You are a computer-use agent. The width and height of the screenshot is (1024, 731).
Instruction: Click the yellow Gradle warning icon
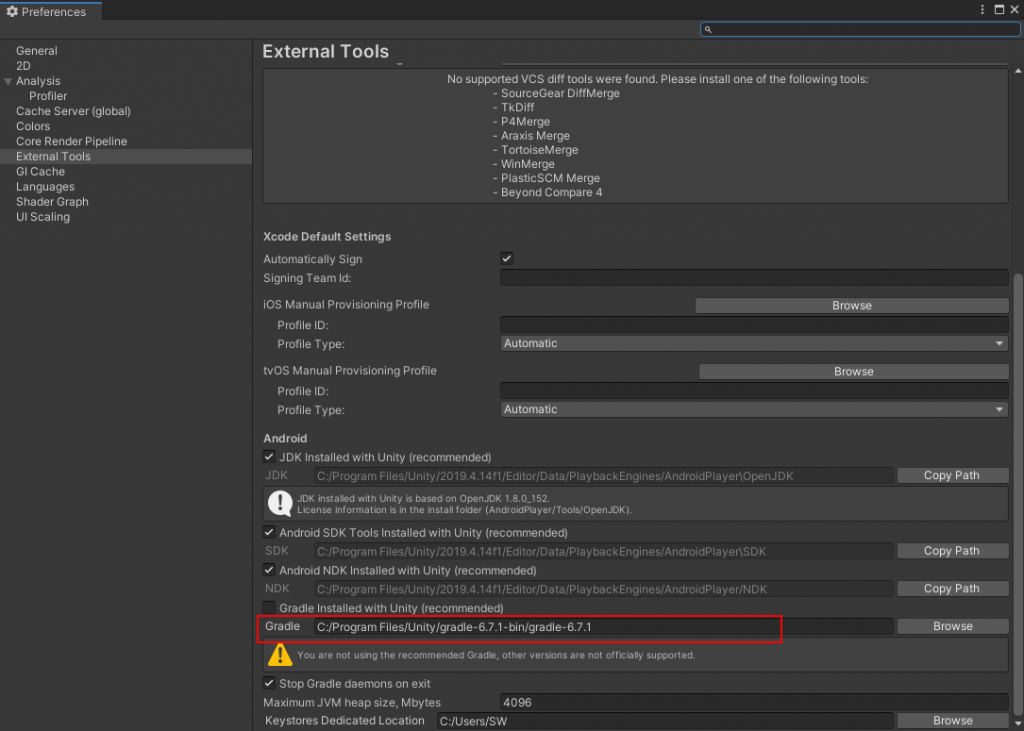[x=280, y=655]
